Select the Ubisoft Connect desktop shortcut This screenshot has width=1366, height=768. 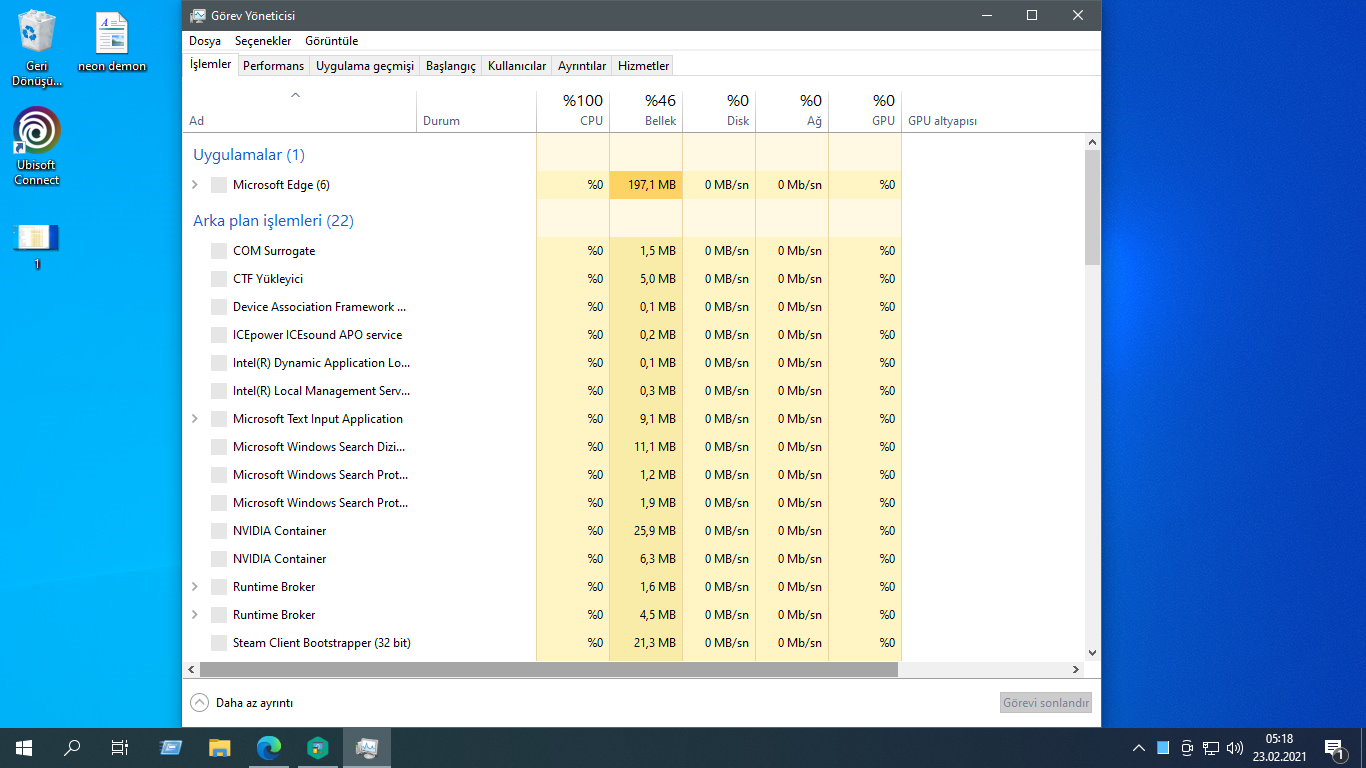[x=37, y=146]
